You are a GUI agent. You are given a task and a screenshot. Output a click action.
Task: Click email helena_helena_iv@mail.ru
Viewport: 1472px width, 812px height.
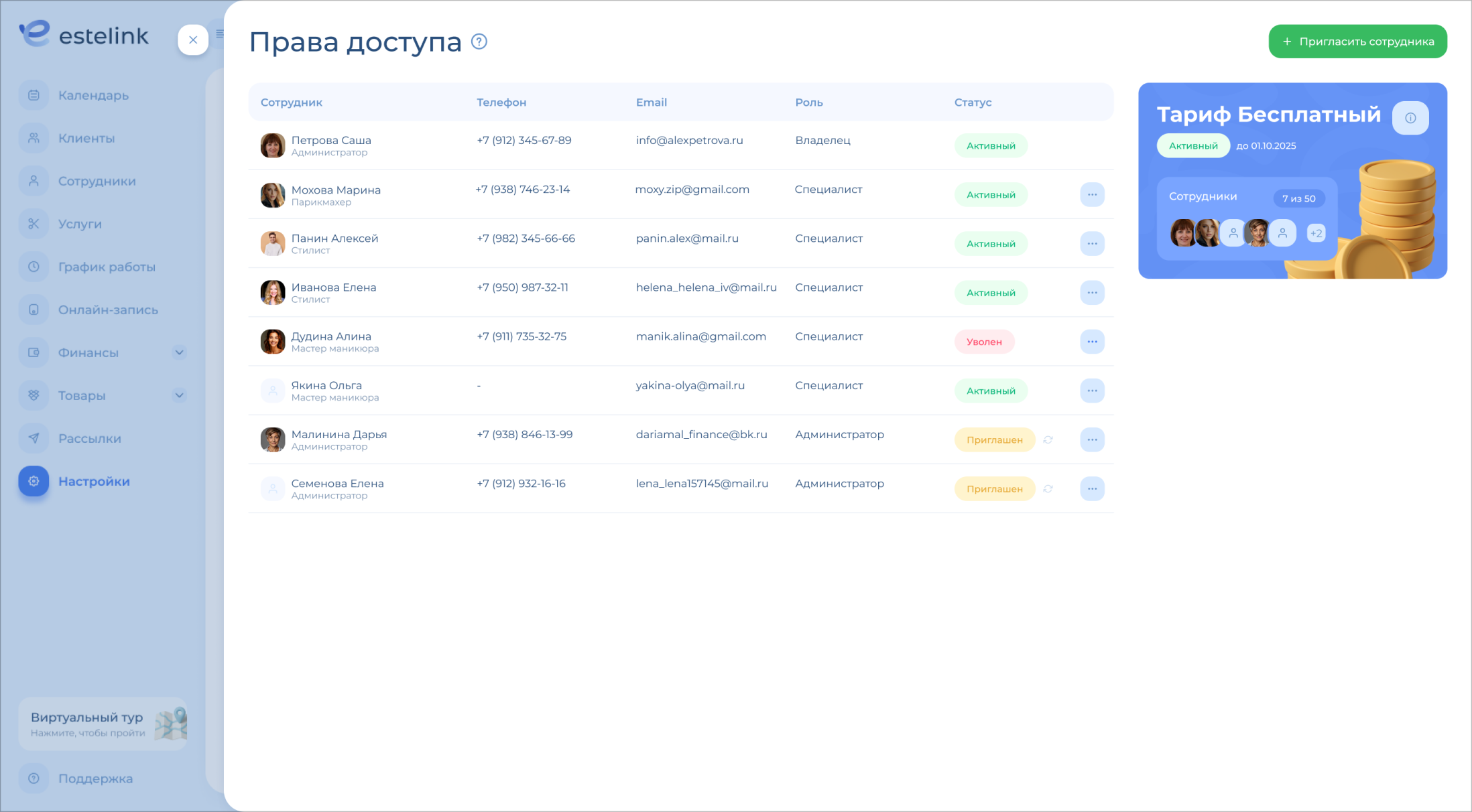click(x=706, y=287)
